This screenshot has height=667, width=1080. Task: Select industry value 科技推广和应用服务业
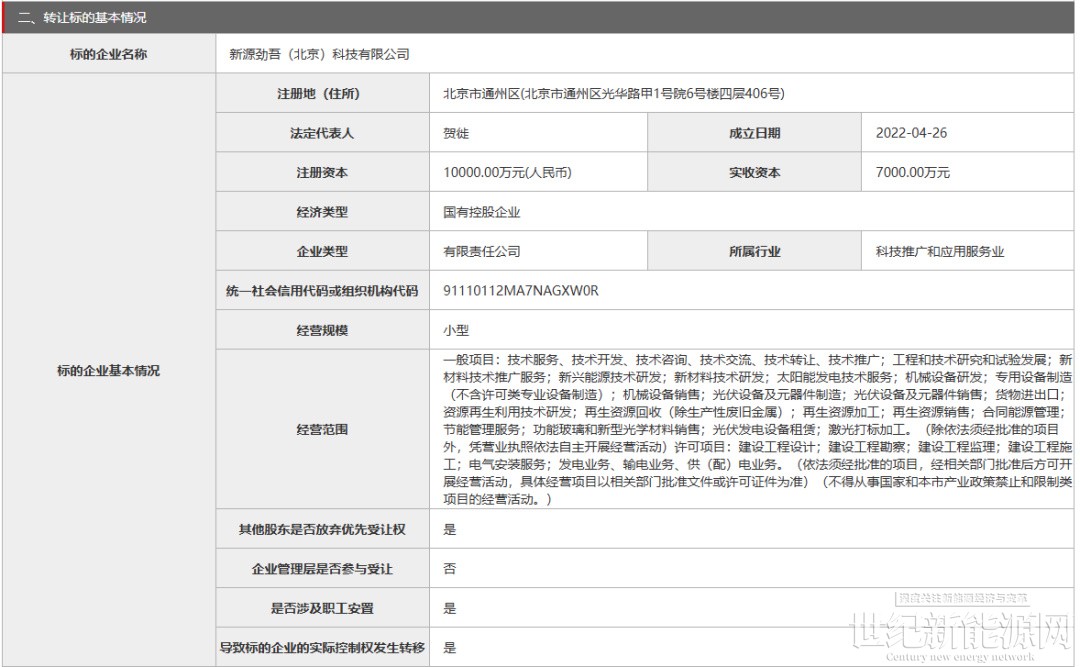coord(925,252)
